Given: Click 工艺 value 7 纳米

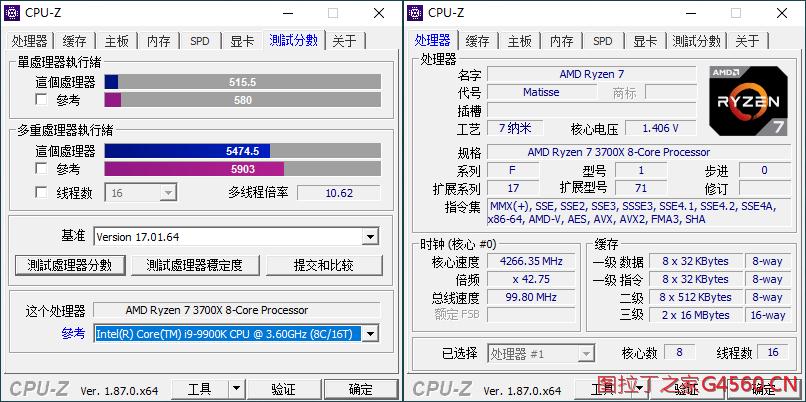Looking at the screenshot, I should click(515, 128).
